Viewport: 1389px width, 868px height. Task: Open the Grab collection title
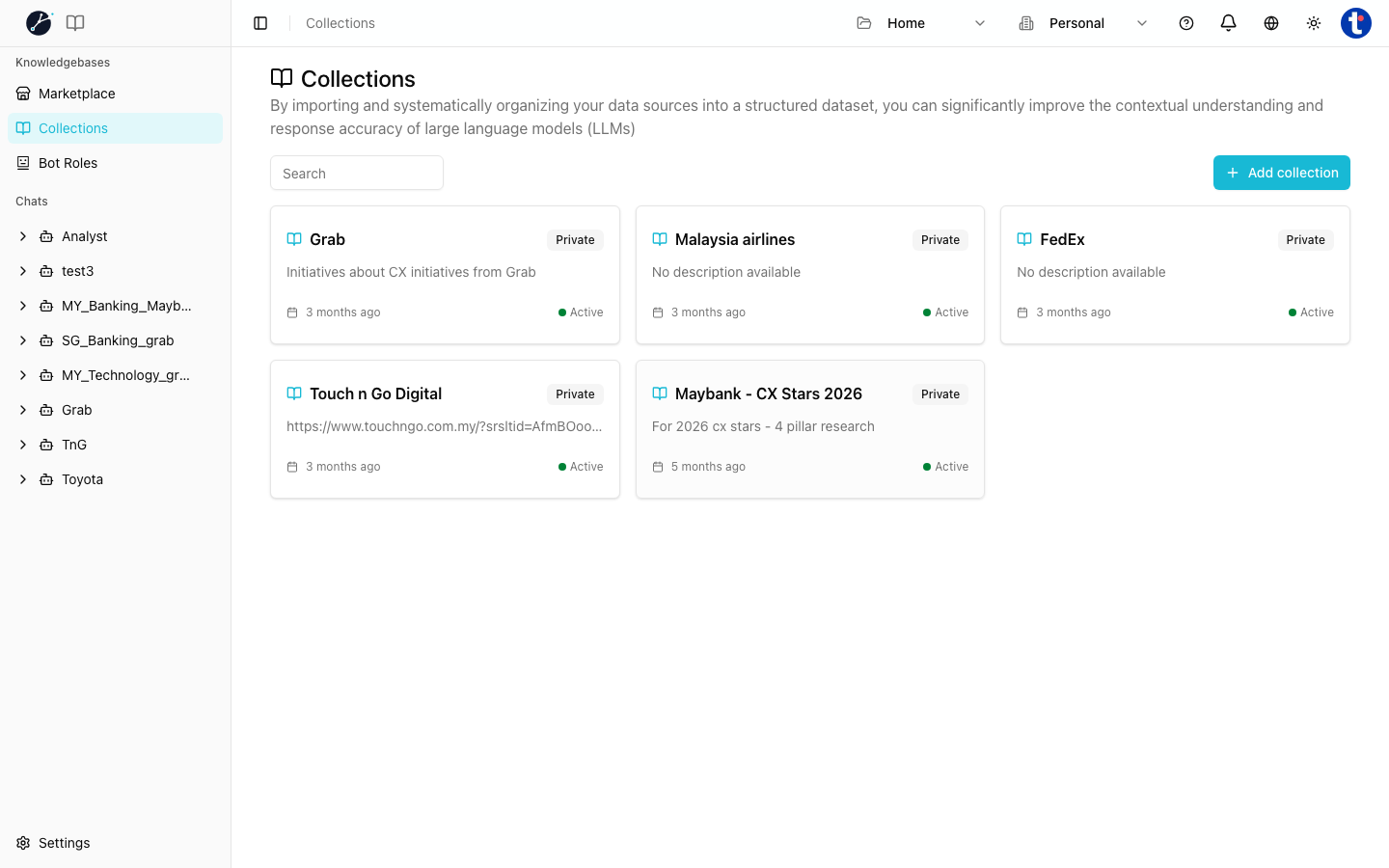327,239
